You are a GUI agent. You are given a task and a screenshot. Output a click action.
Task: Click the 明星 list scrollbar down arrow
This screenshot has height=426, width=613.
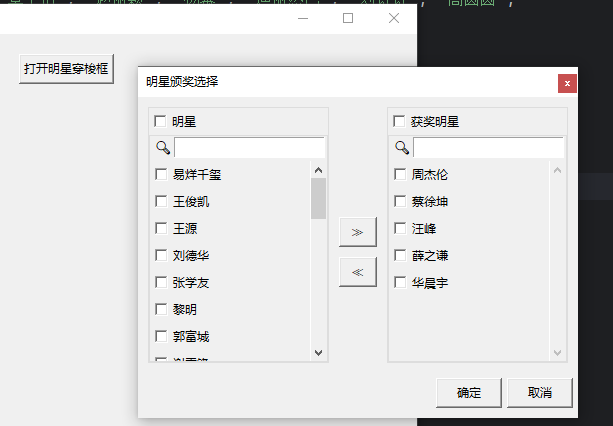(x=318, y=353)
